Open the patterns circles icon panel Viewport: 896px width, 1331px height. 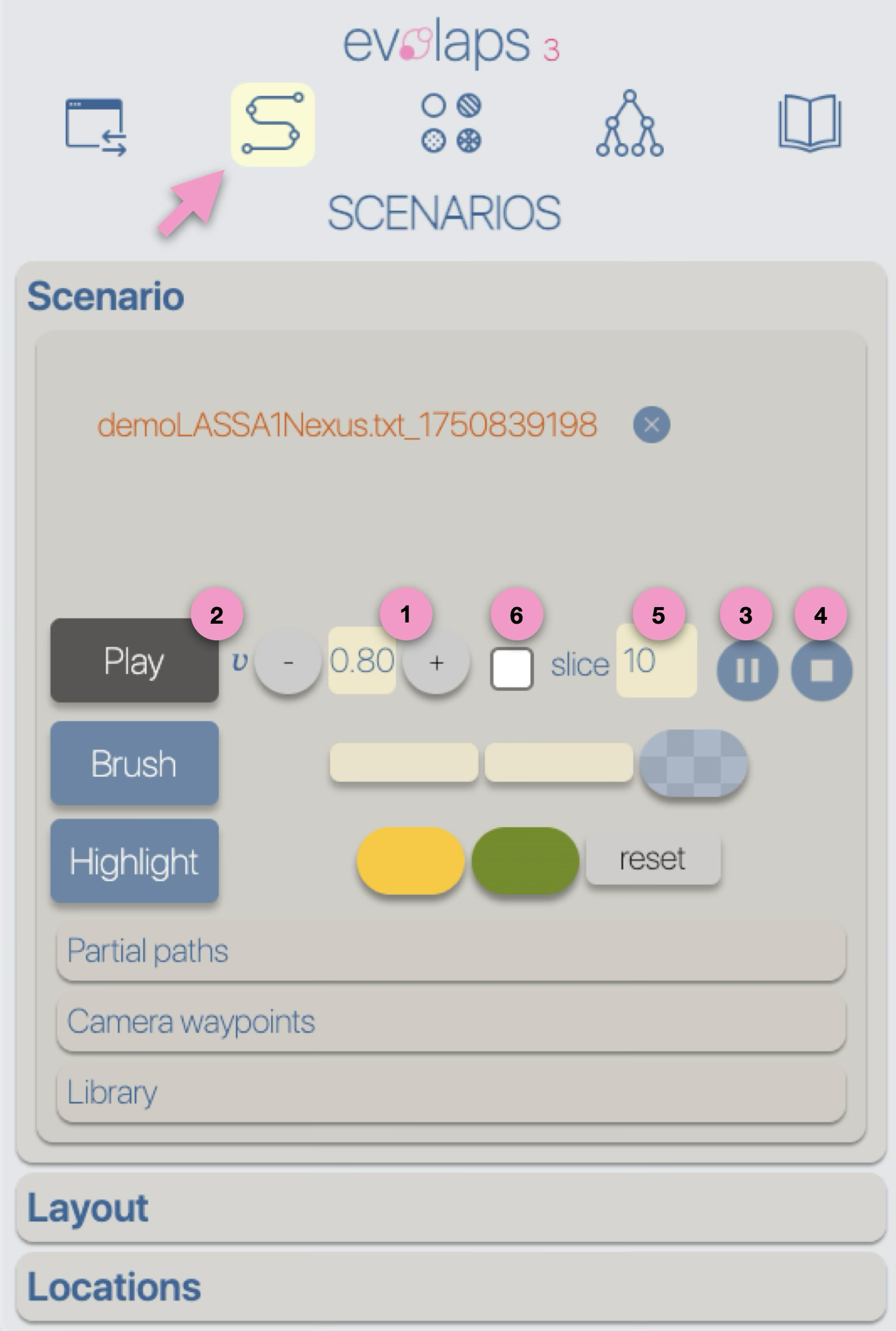pyautogui.click(x=451, y=124)
